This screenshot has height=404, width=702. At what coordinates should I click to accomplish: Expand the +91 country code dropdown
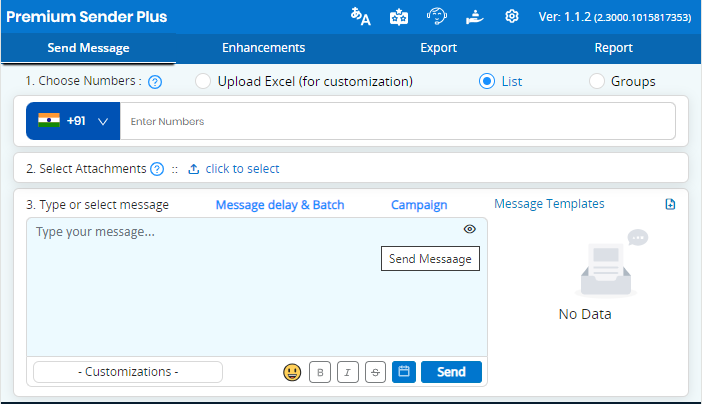point(73,121)
